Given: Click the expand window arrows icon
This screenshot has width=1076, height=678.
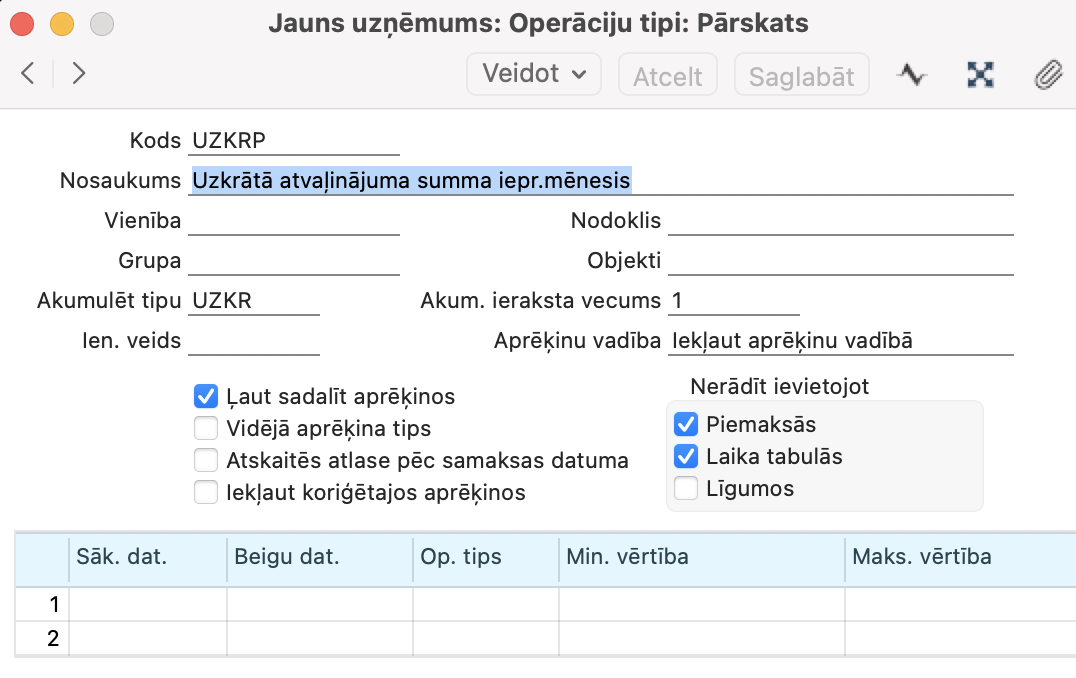Looking at the screenshot, I should point(980,74).
